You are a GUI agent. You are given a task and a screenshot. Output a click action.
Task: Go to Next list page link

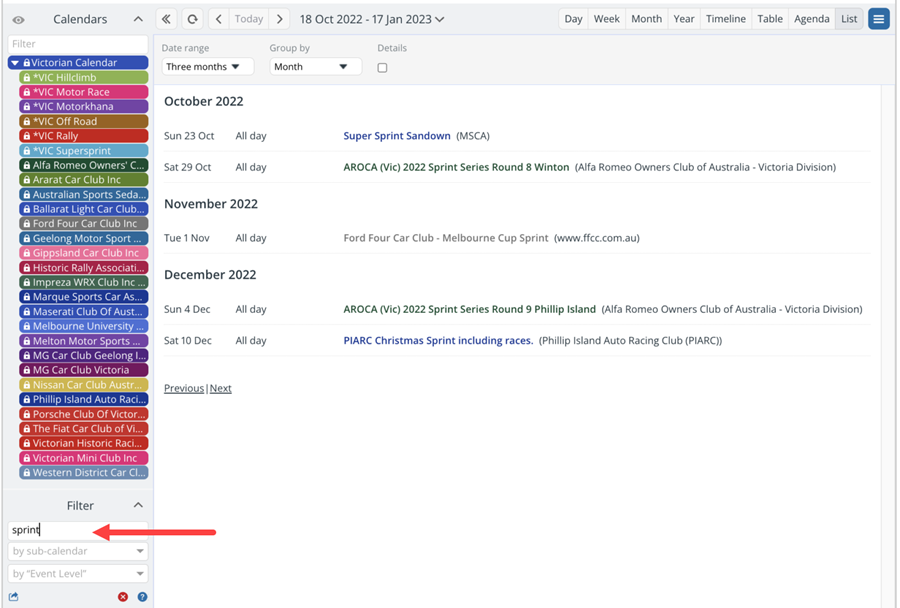[220, 389]
